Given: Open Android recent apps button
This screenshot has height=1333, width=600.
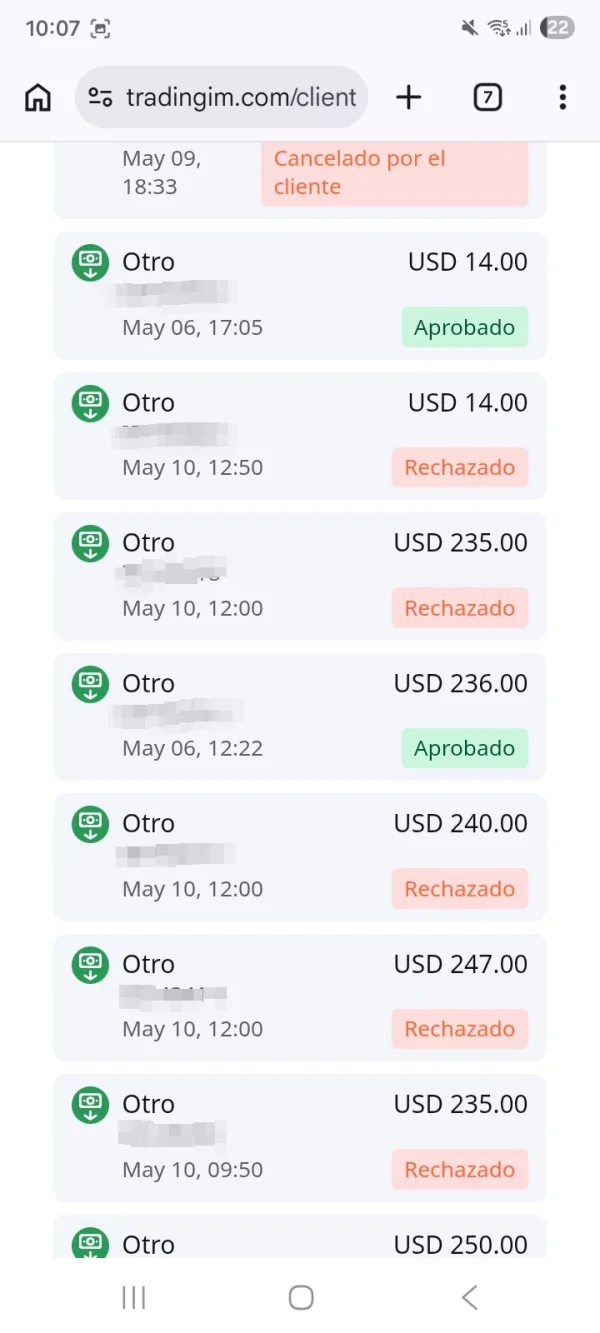Looking at the screenshot, I should (133, 1297).
